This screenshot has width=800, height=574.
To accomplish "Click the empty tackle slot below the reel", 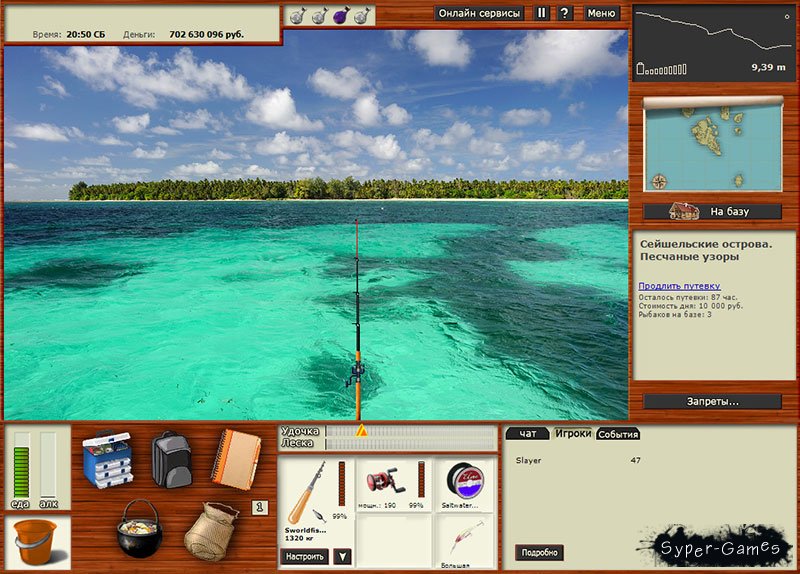I will tap(393, 542).
